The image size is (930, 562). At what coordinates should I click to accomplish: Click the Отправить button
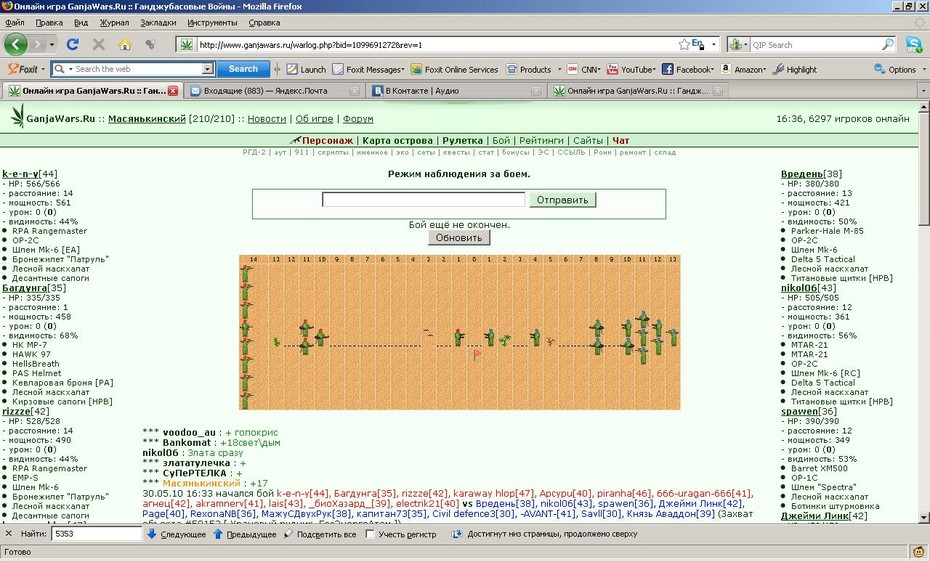pyautogui.click(x=562, y=200)
